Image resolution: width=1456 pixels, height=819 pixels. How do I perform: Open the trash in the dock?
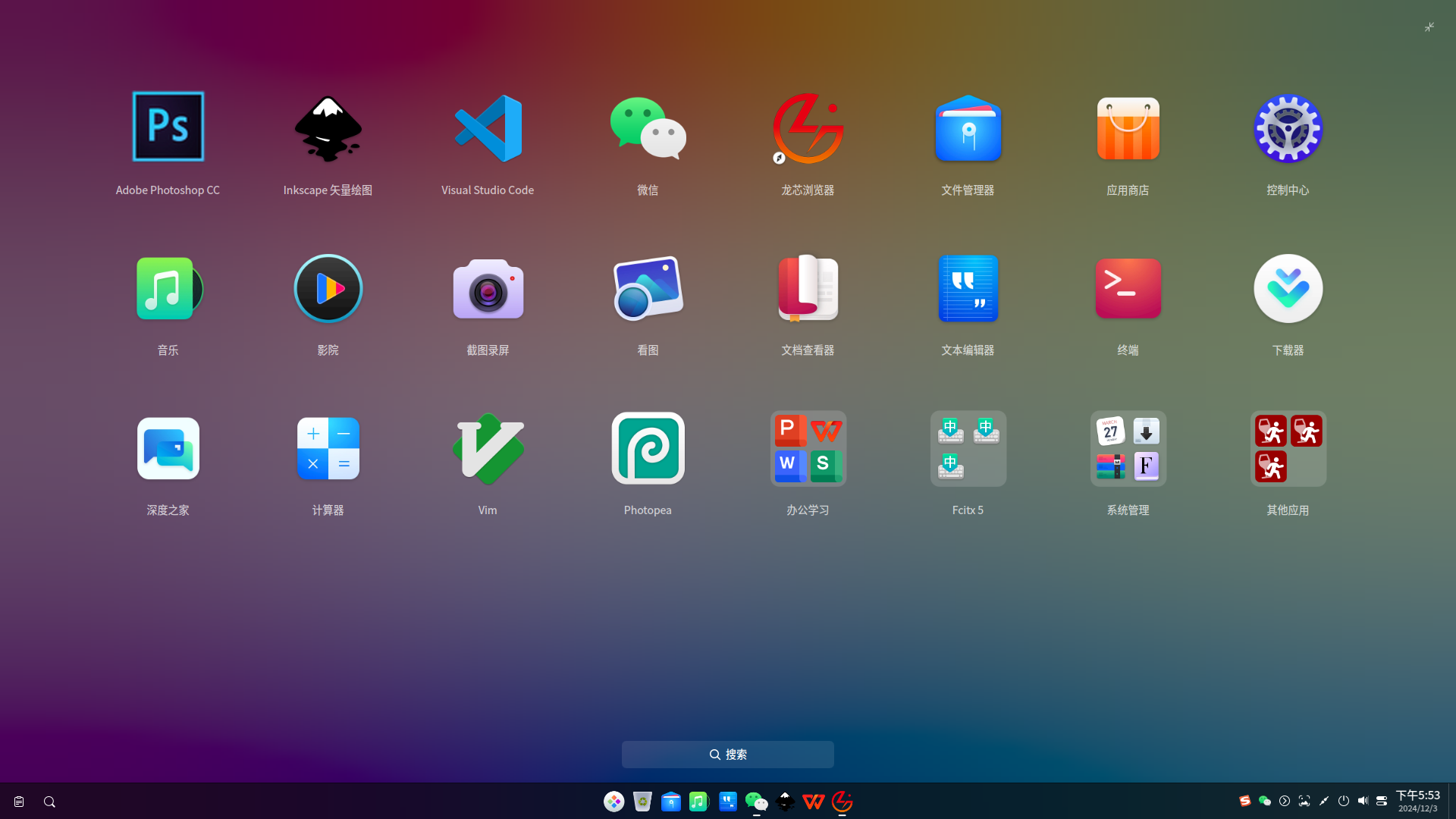click(x=642, y=802)
